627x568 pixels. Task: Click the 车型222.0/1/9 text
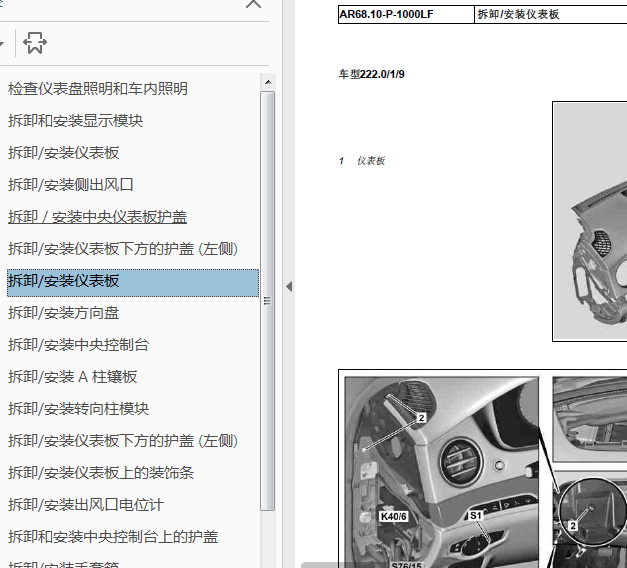[x=371, y=74]
